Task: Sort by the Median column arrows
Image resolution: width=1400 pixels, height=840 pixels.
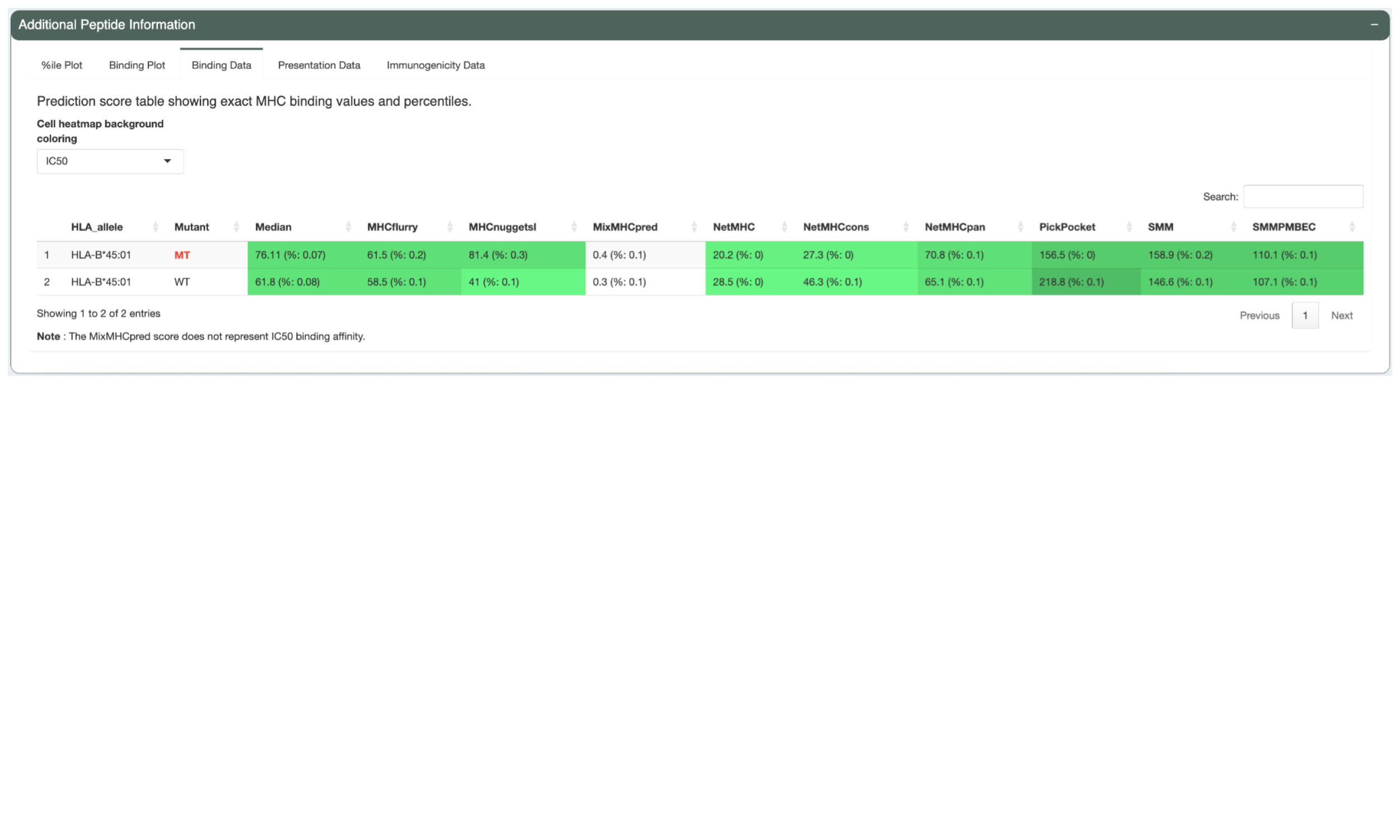Action: point(348,227)
